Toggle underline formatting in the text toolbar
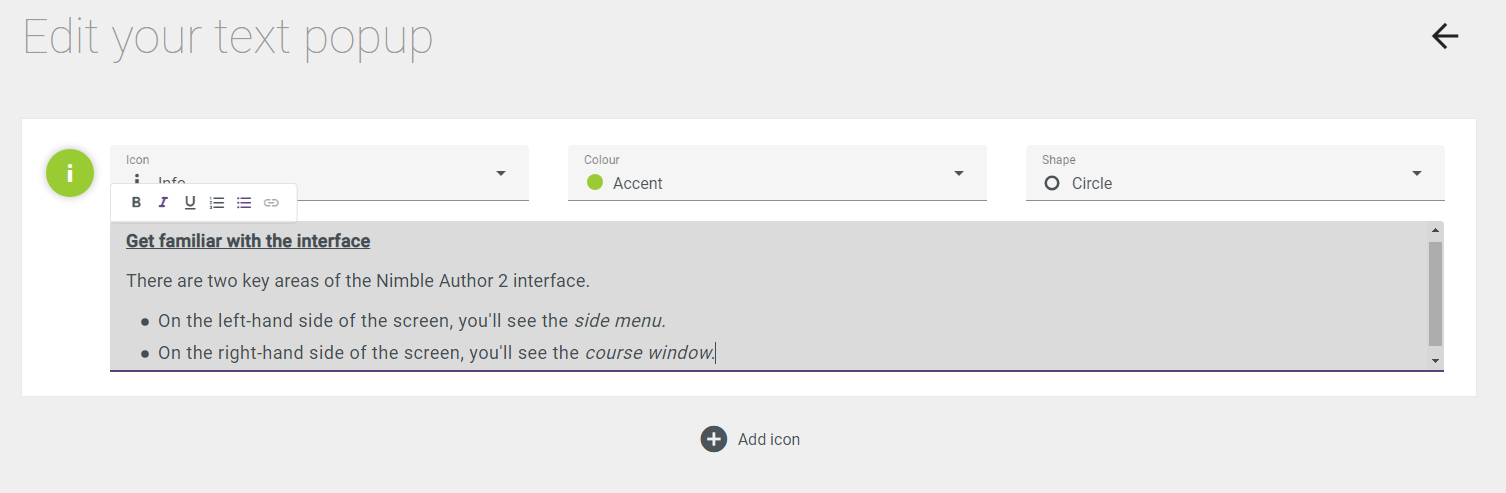The image size is (1506, 493). [190, 203]
